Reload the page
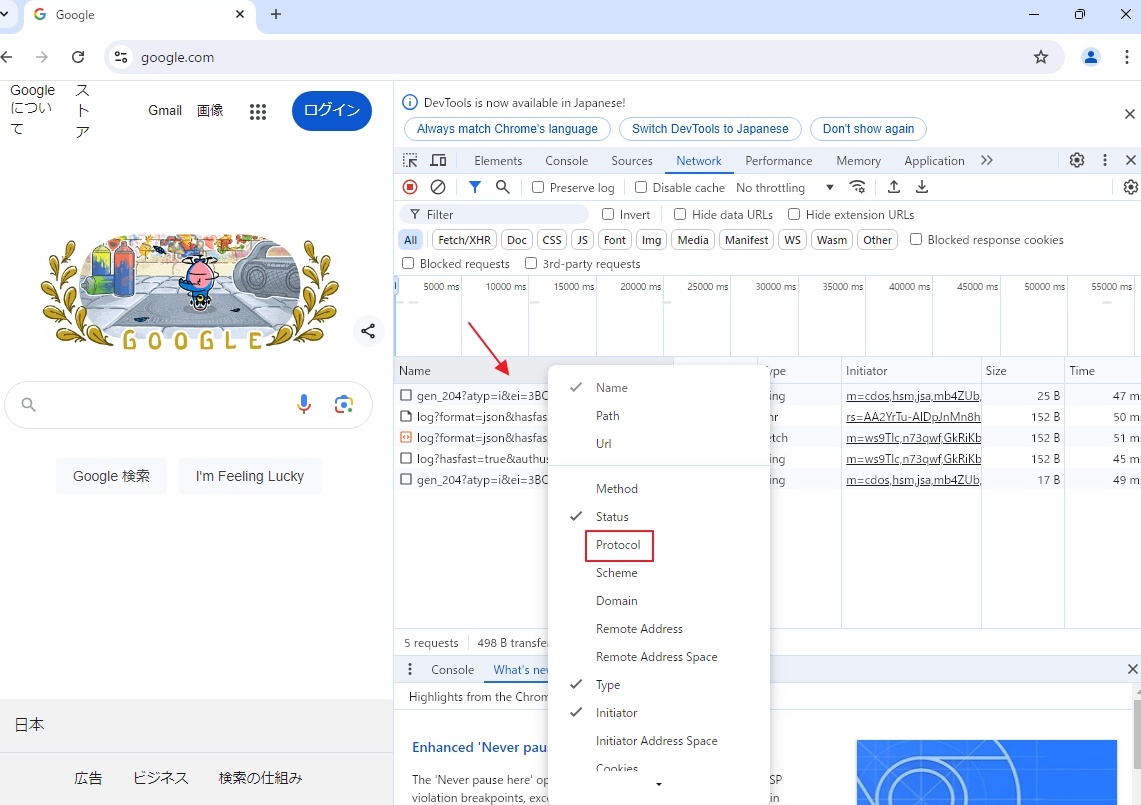Screen dimensions: 1141x805 coord(78,57)
